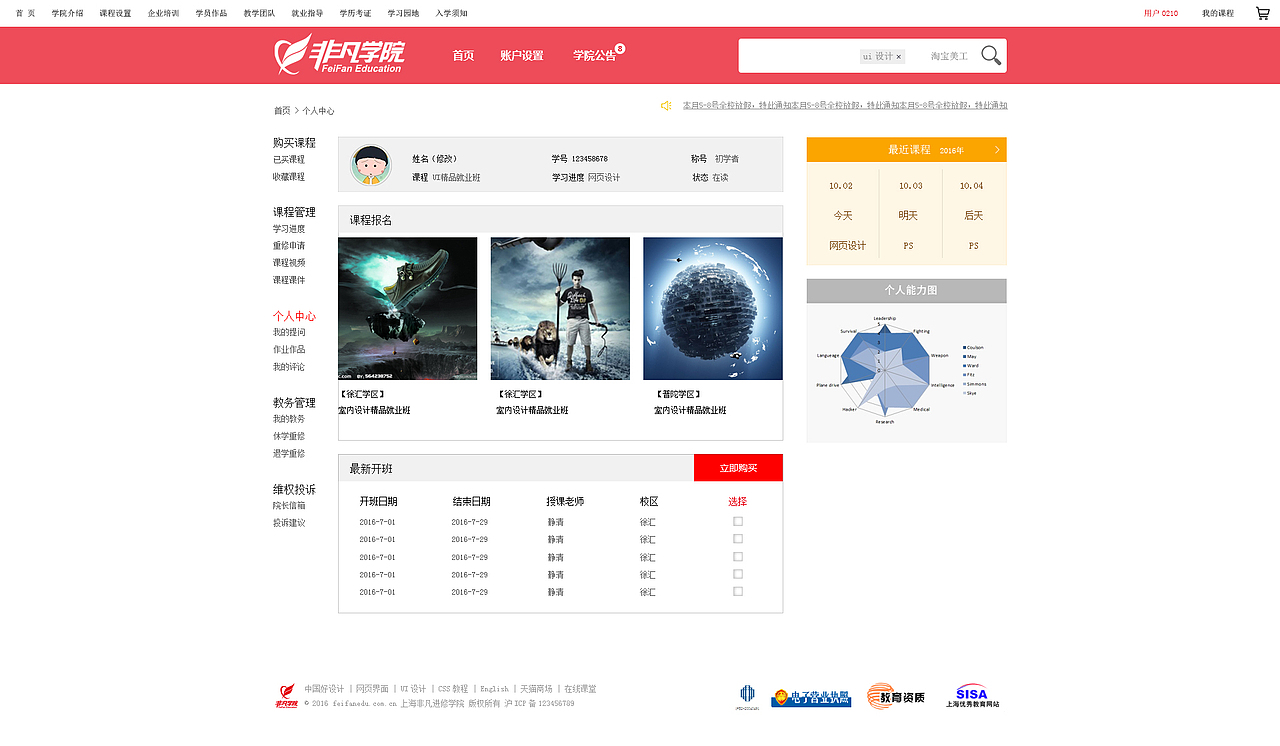This screenshot has width=1280, height=746.
Task: Click the shopping cart icon at top right
Action: (x=1262, y=13)
